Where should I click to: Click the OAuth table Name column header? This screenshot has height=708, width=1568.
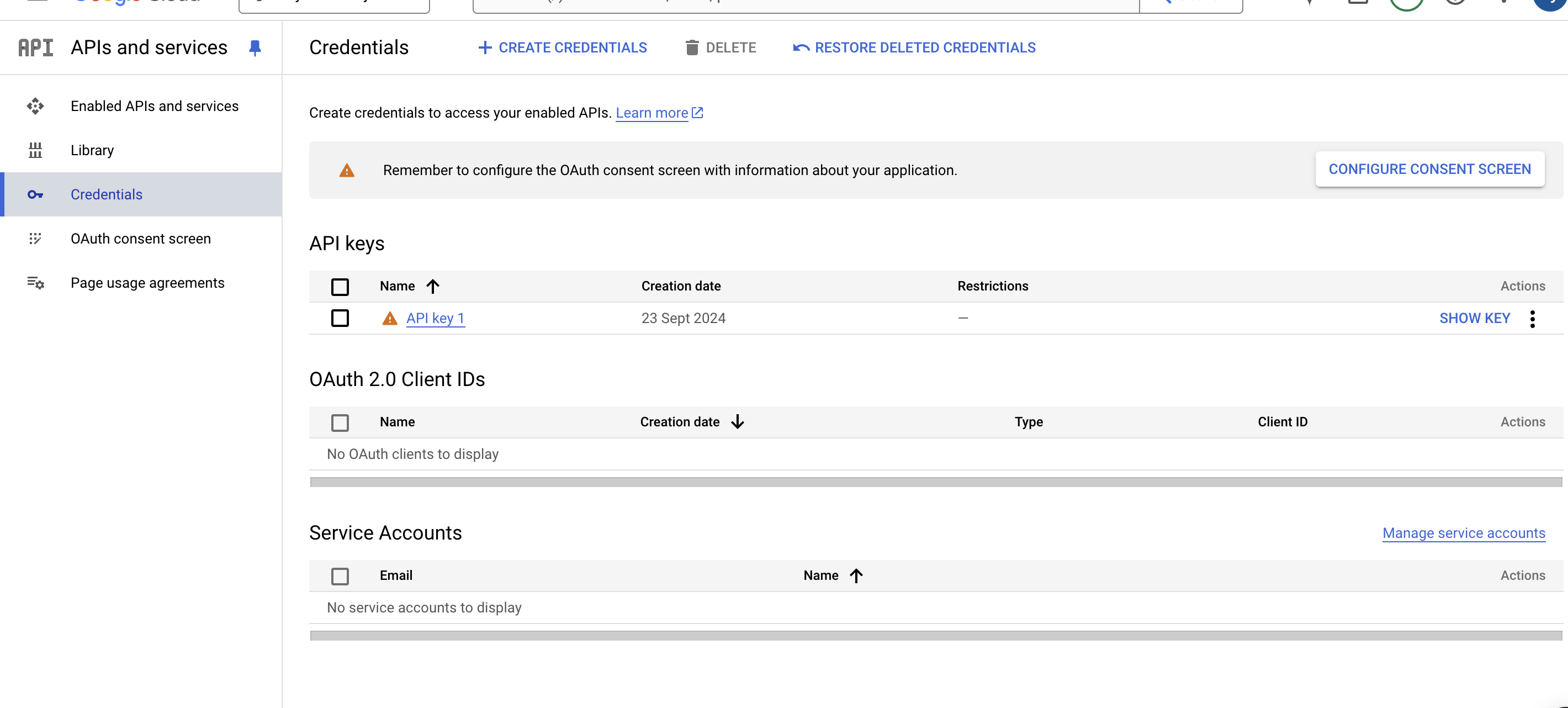pos(398,422)
